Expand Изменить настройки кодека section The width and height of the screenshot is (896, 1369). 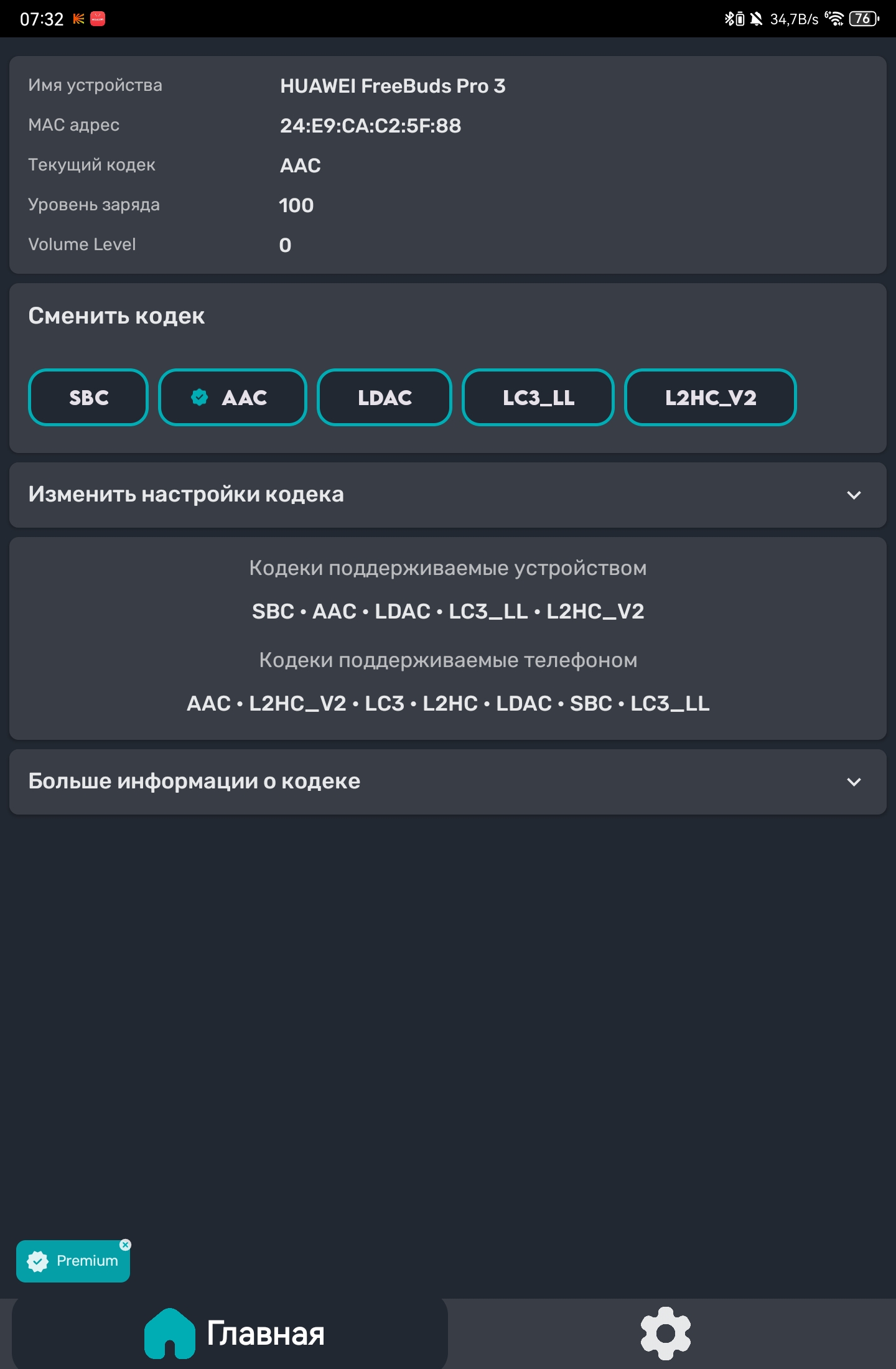448,495
